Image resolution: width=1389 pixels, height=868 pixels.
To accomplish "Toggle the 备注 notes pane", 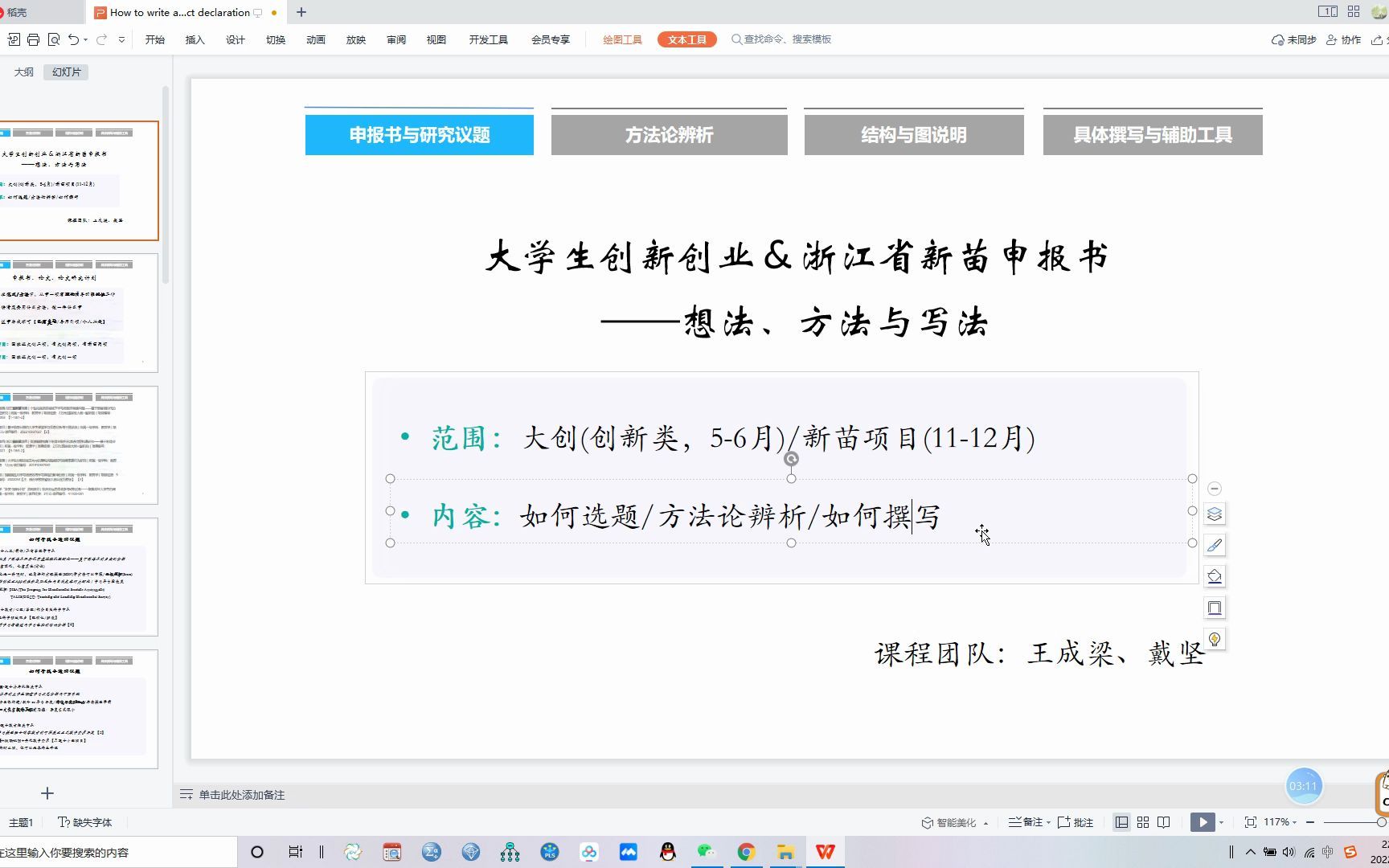I will click(1026, 822).
